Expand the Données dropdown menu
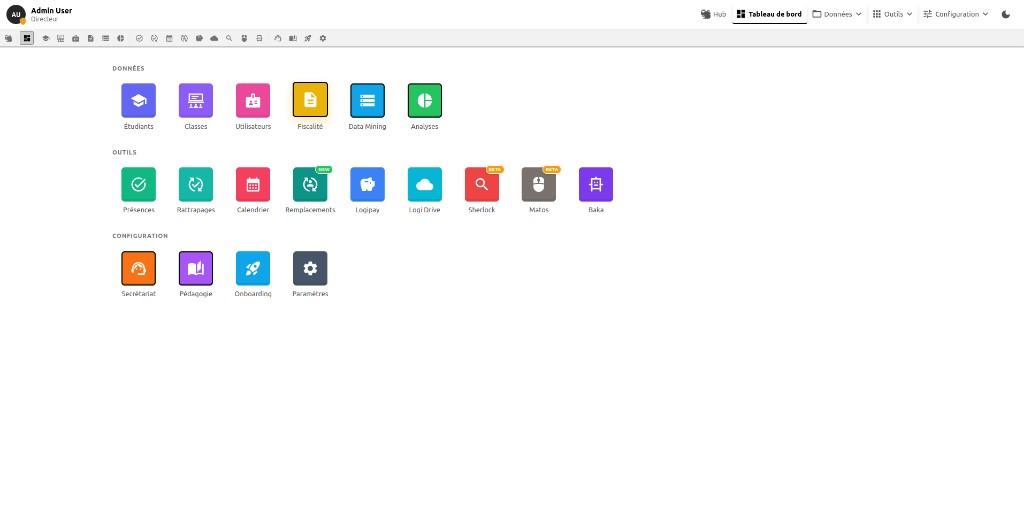Image resolution: width=1024 pixels, height=516 pixels. click(x=837, y=14)
